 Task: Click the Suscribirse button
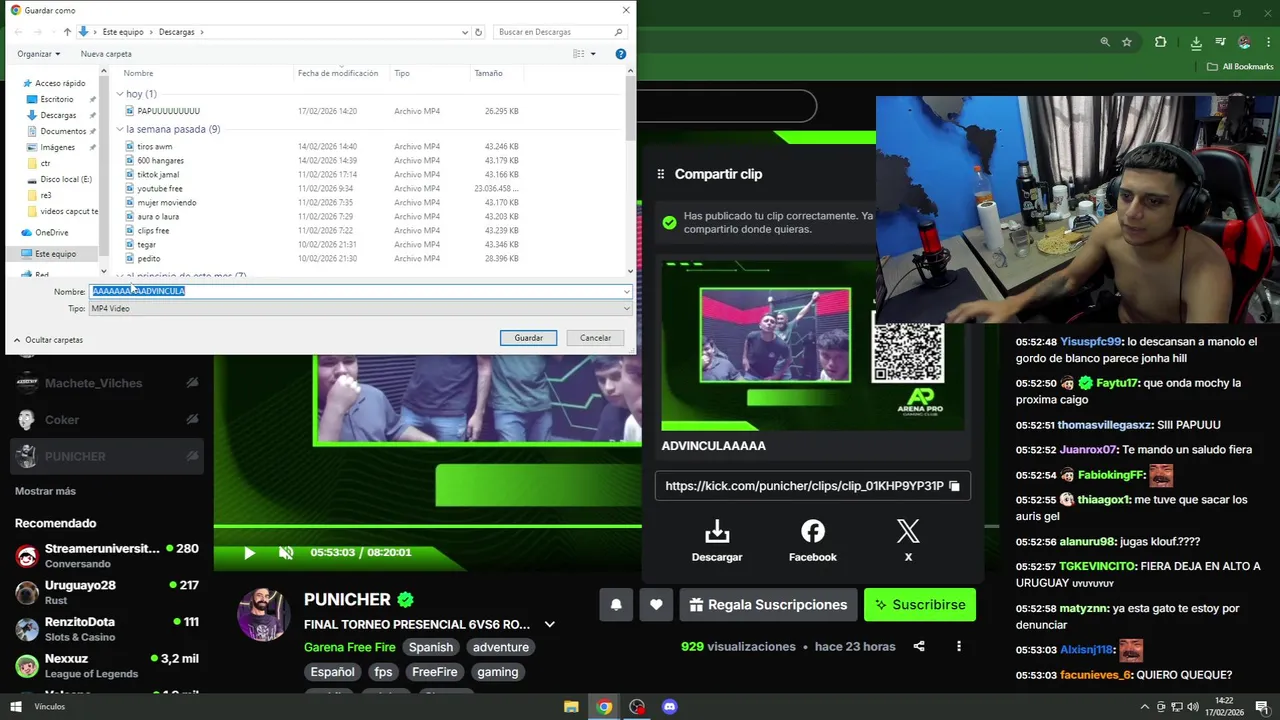click(x=920, y=605)
